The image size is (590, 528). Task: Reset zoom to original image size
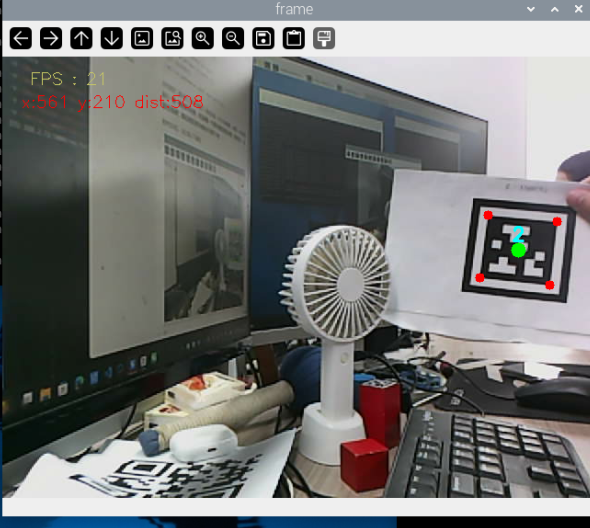[x=142, y=38]
